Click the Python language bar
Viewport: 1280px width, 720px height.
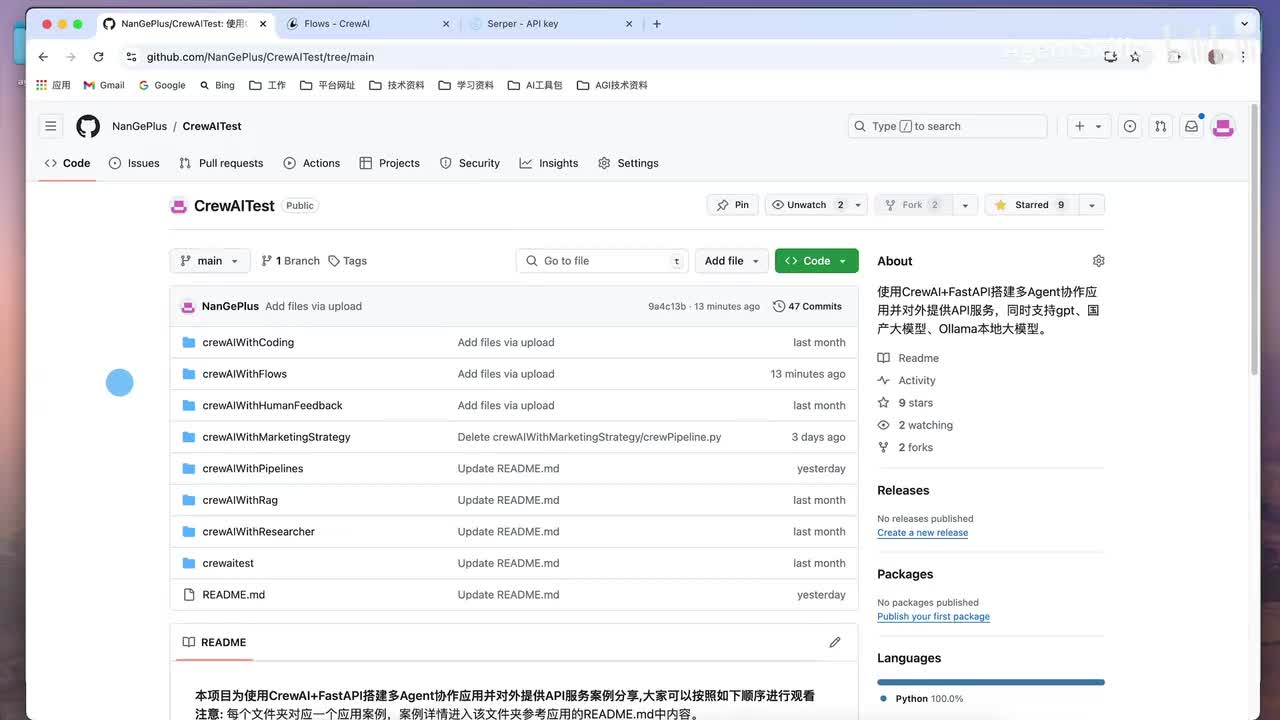tap(991, 682)
